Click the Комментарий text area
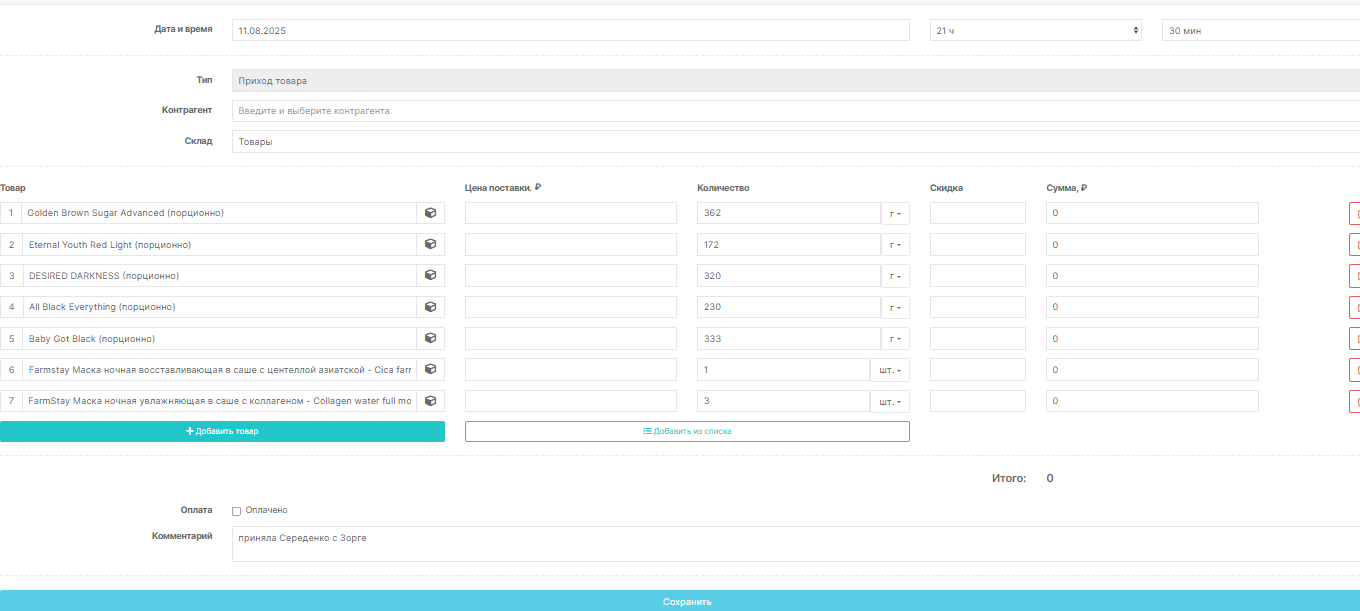1360x611 pixels. (x=796, y=544)
